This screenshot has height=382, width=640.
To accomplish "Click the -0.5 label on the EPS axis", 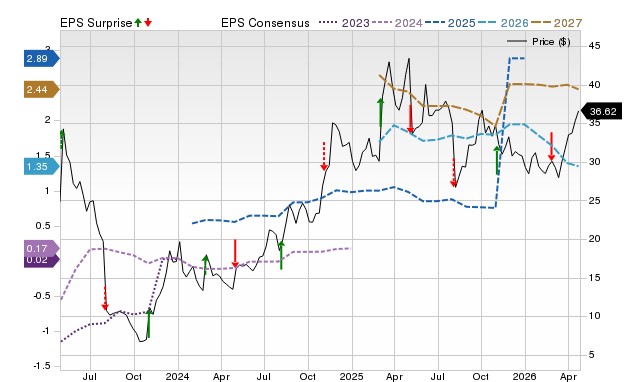I will click(42, 296).
